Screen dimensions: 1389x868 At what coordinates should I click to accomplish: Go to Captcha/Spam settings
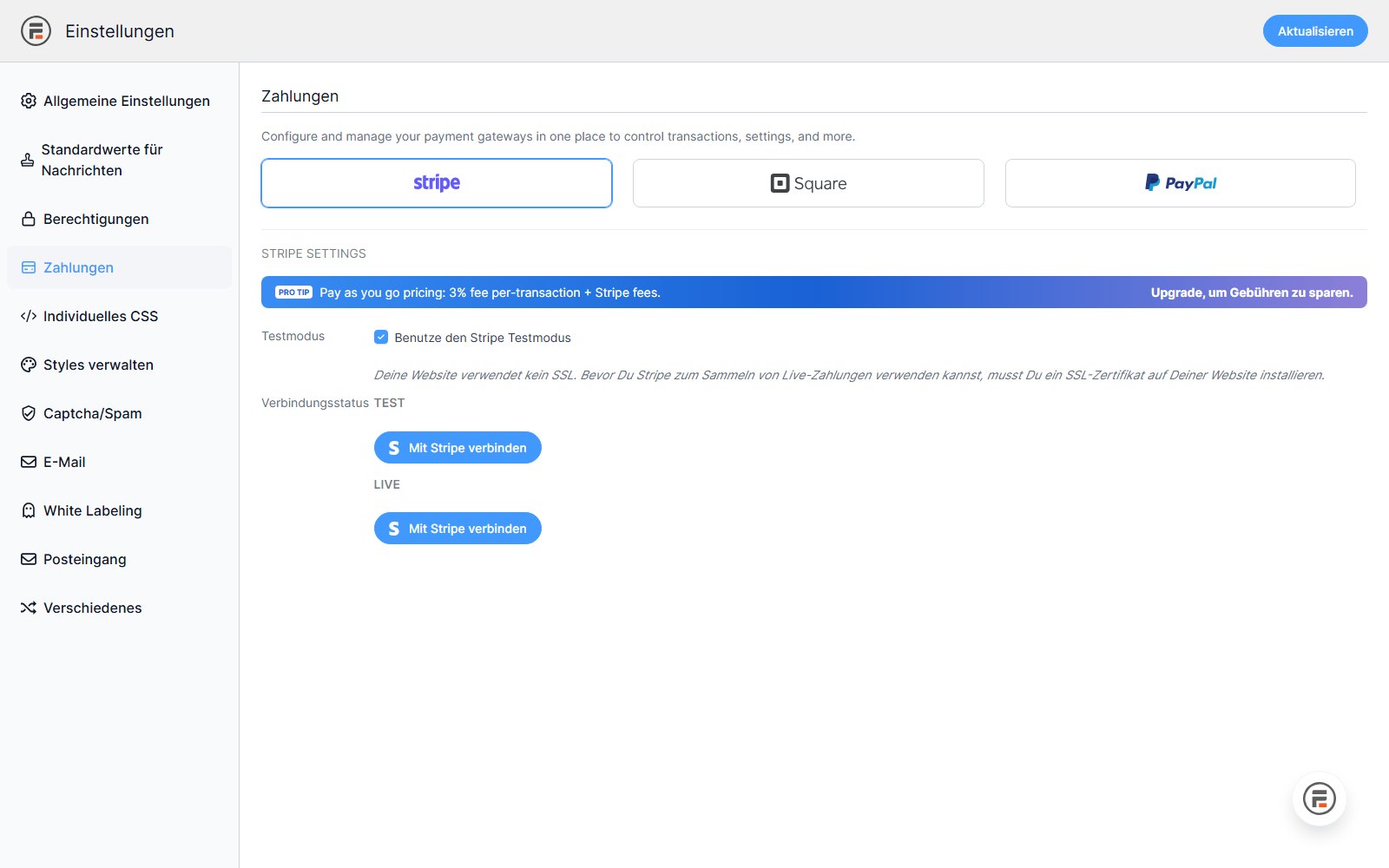(x=120, y=413)
